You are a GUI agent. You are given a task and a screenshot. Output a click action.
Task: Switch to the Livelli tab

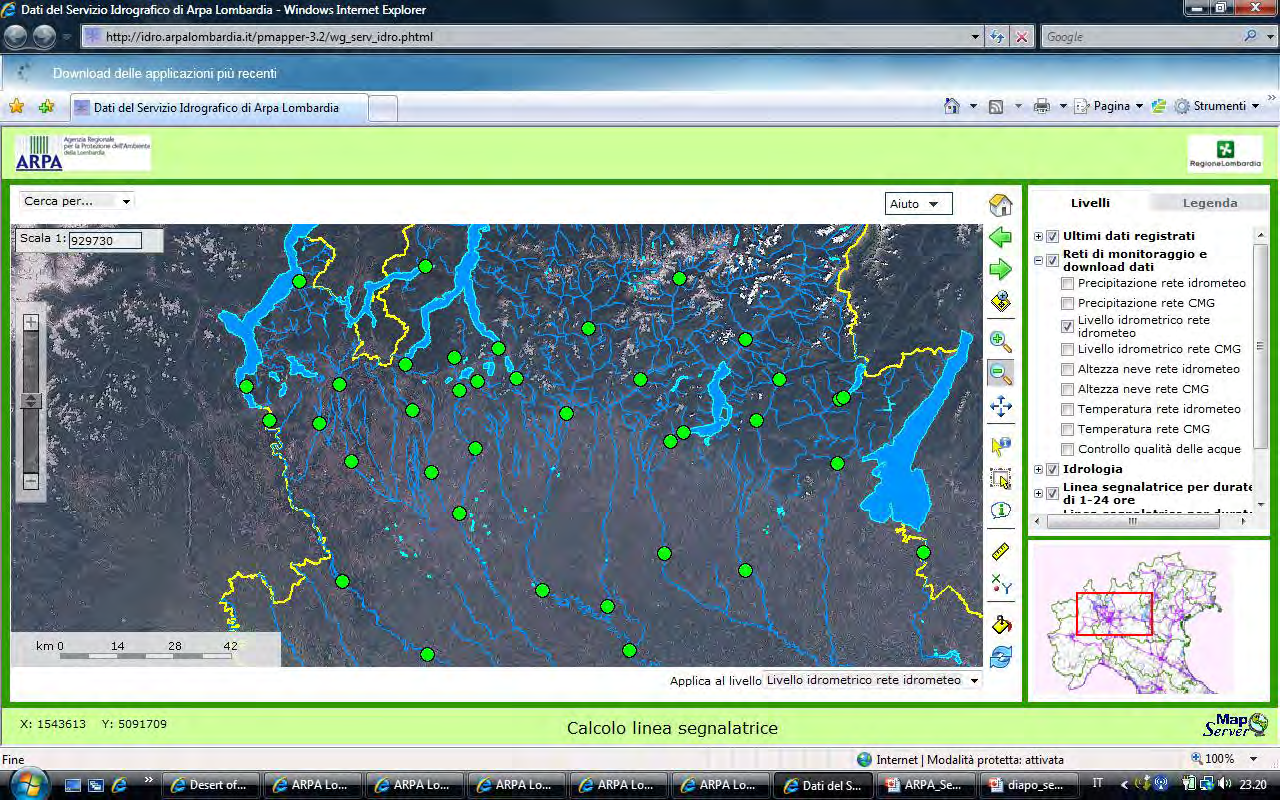click(x=1090, y=202)
